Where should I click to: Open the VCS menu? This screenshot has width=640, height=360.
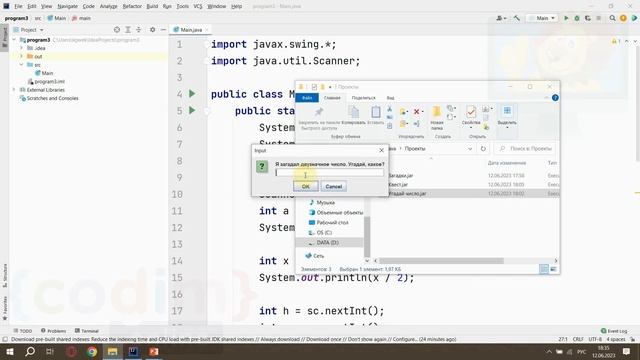(x=198, y=6)
